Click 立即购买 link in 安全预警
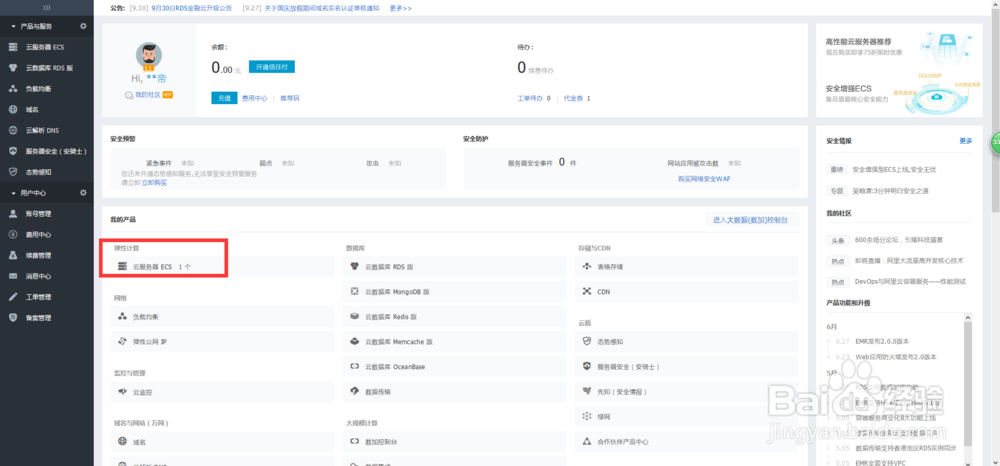The image size is (1000, 466). coord(154,182)
